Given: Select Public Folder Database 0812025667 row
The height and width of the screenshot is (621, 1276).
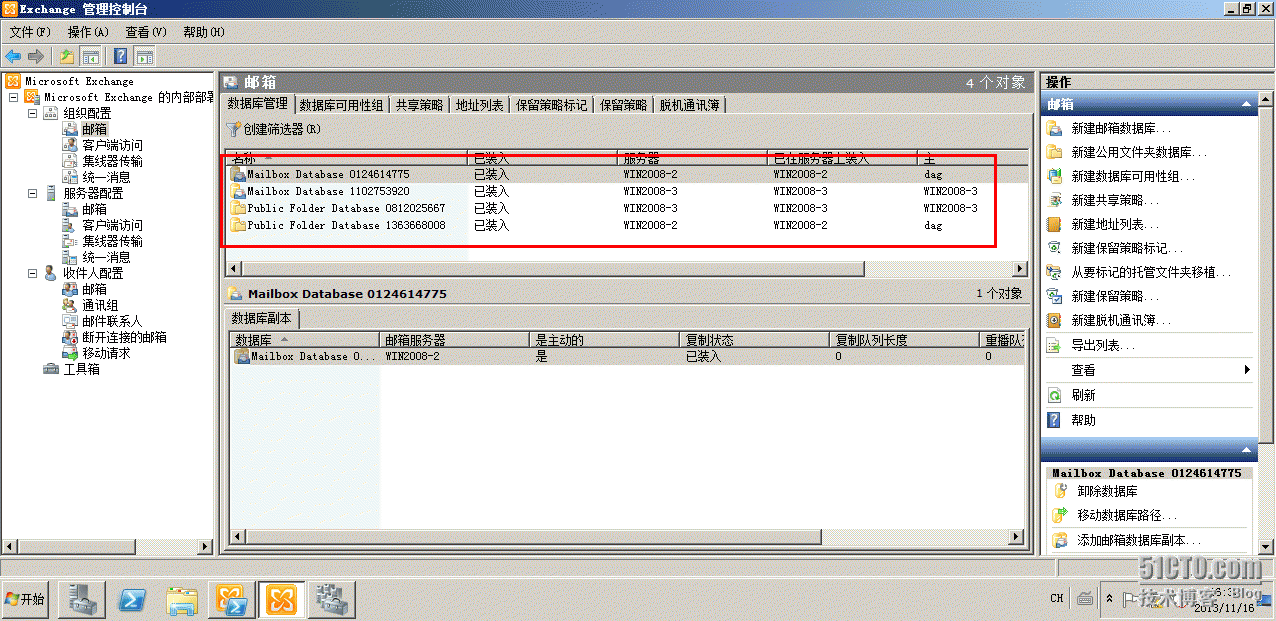Looking at the screenshot, I should pyautogui.click(x=627, y=208).
